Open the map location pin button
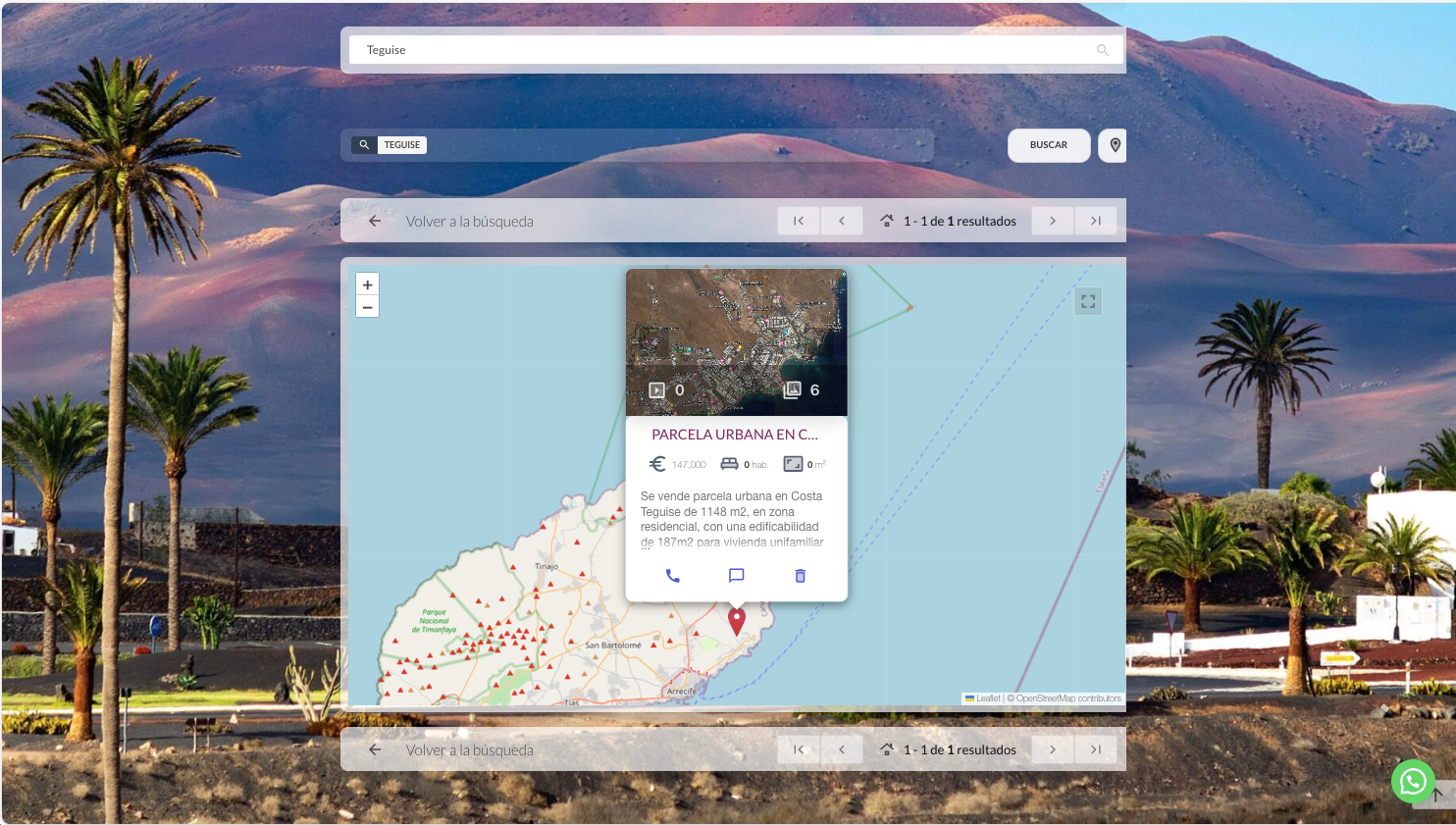Screen dimensions: 1456x825 click(1115, 145)
